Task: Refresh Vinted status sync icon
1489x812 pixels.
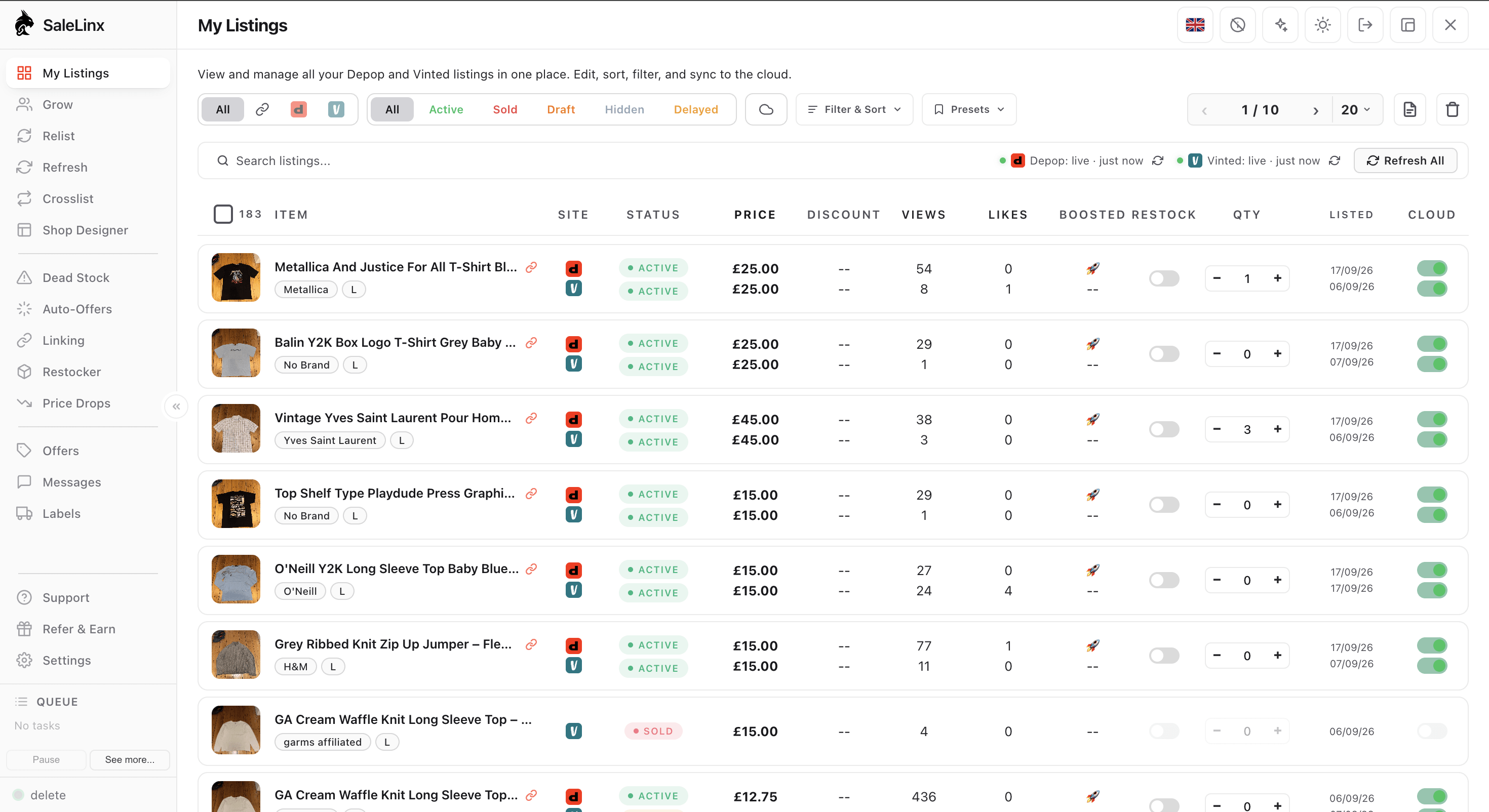Action: tap(1335, 160)
